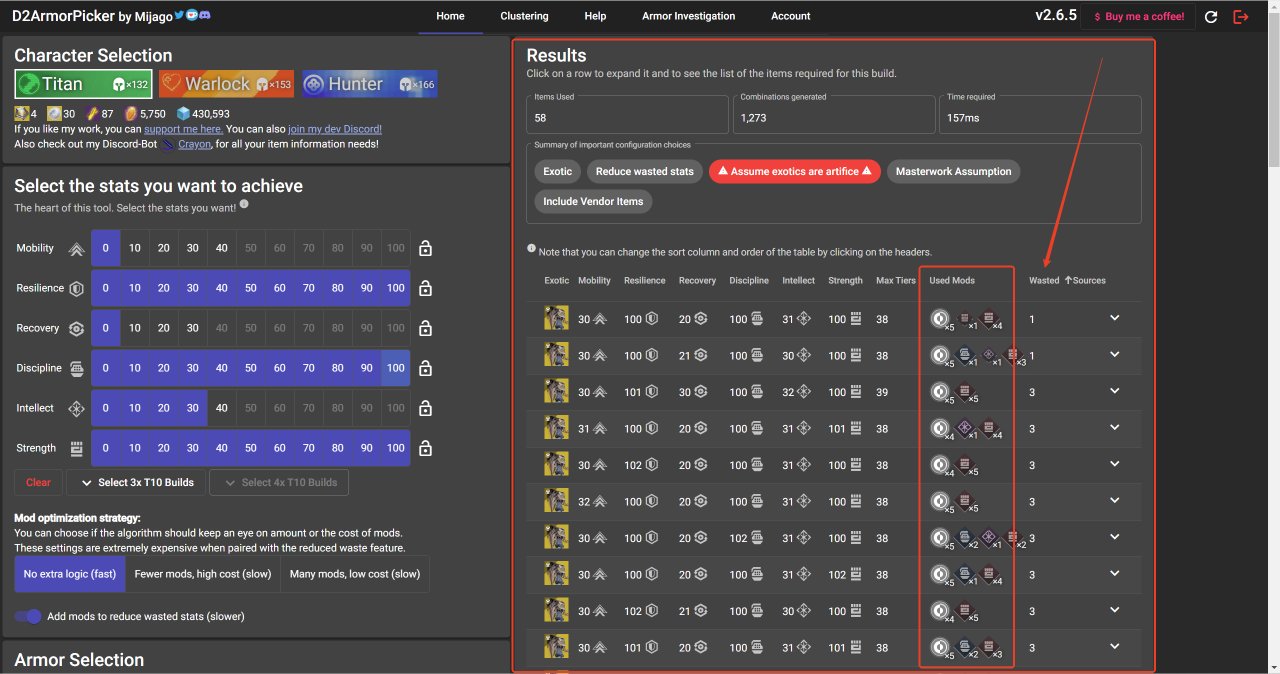Click the Resilience shield stat icon
Image resolution: width=1280 pixels, height=674 pixels.
(x=76, y=289)
